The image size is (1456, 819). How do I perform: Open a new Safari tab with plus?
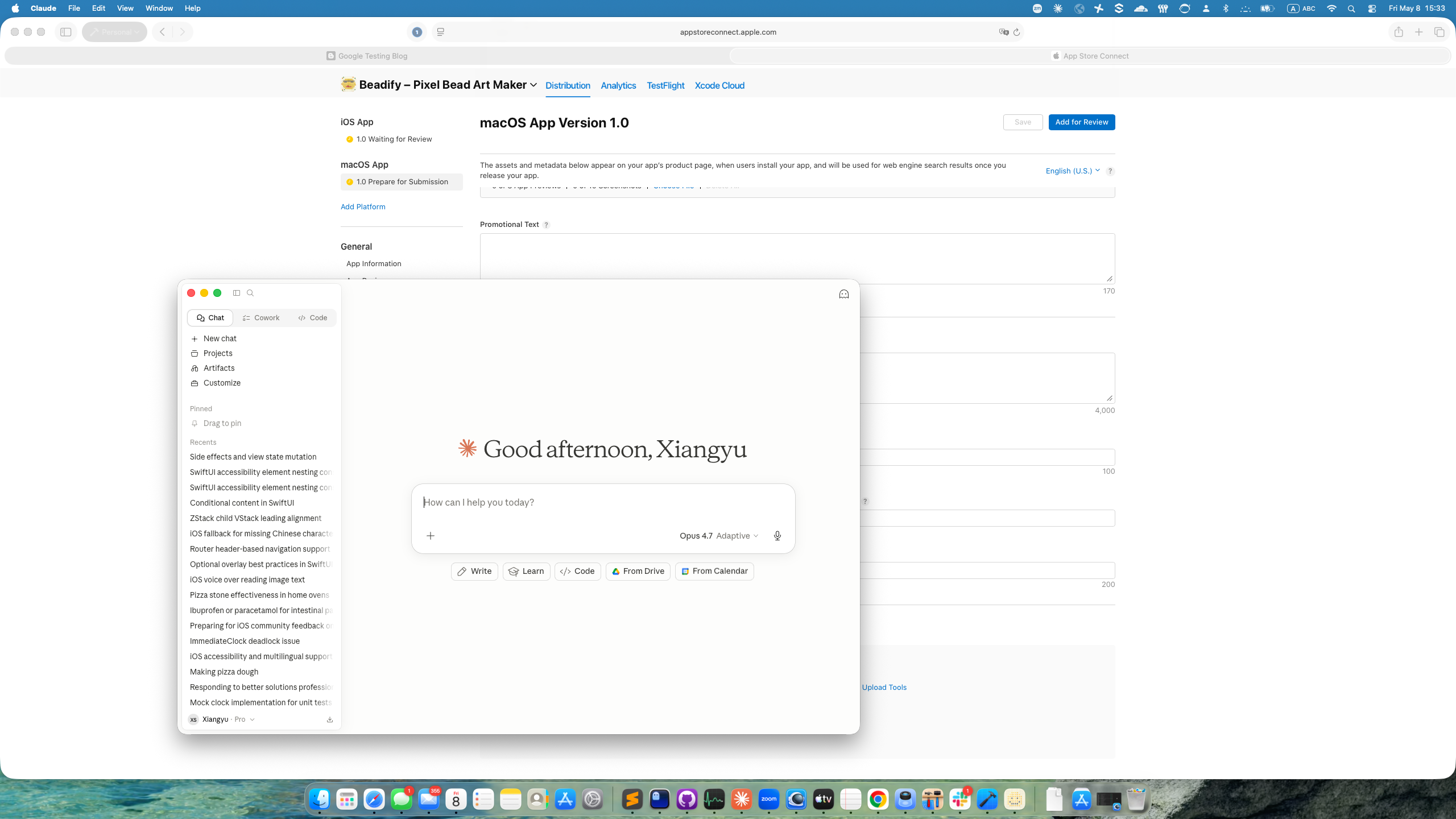point(1419,32)
